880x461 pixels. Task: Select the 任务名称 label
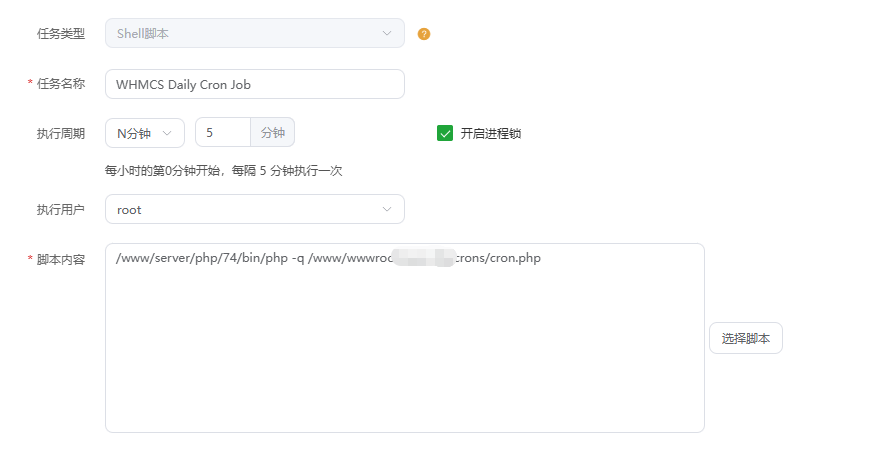pyautogui.click(x=61, y=84)
